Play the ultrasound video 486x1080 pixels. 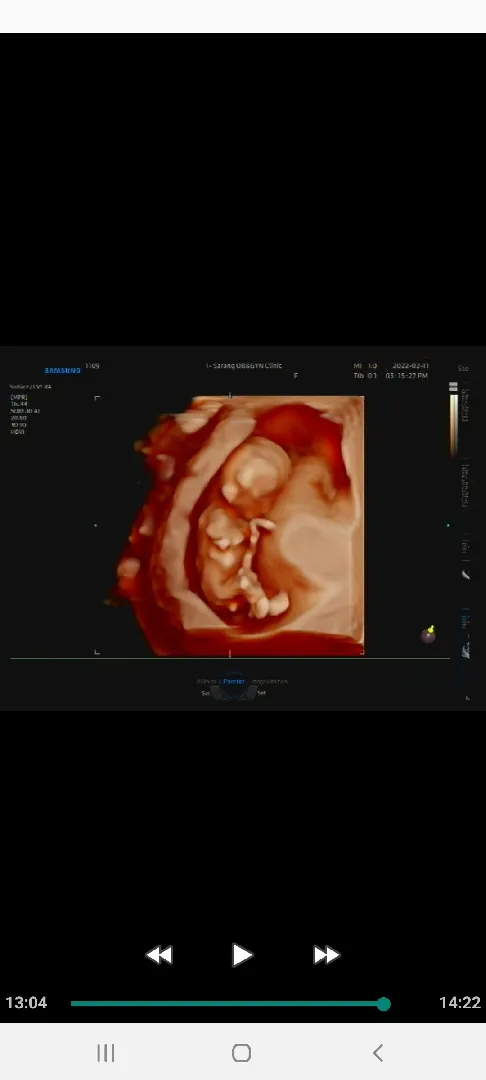click(x=242, y=955)
